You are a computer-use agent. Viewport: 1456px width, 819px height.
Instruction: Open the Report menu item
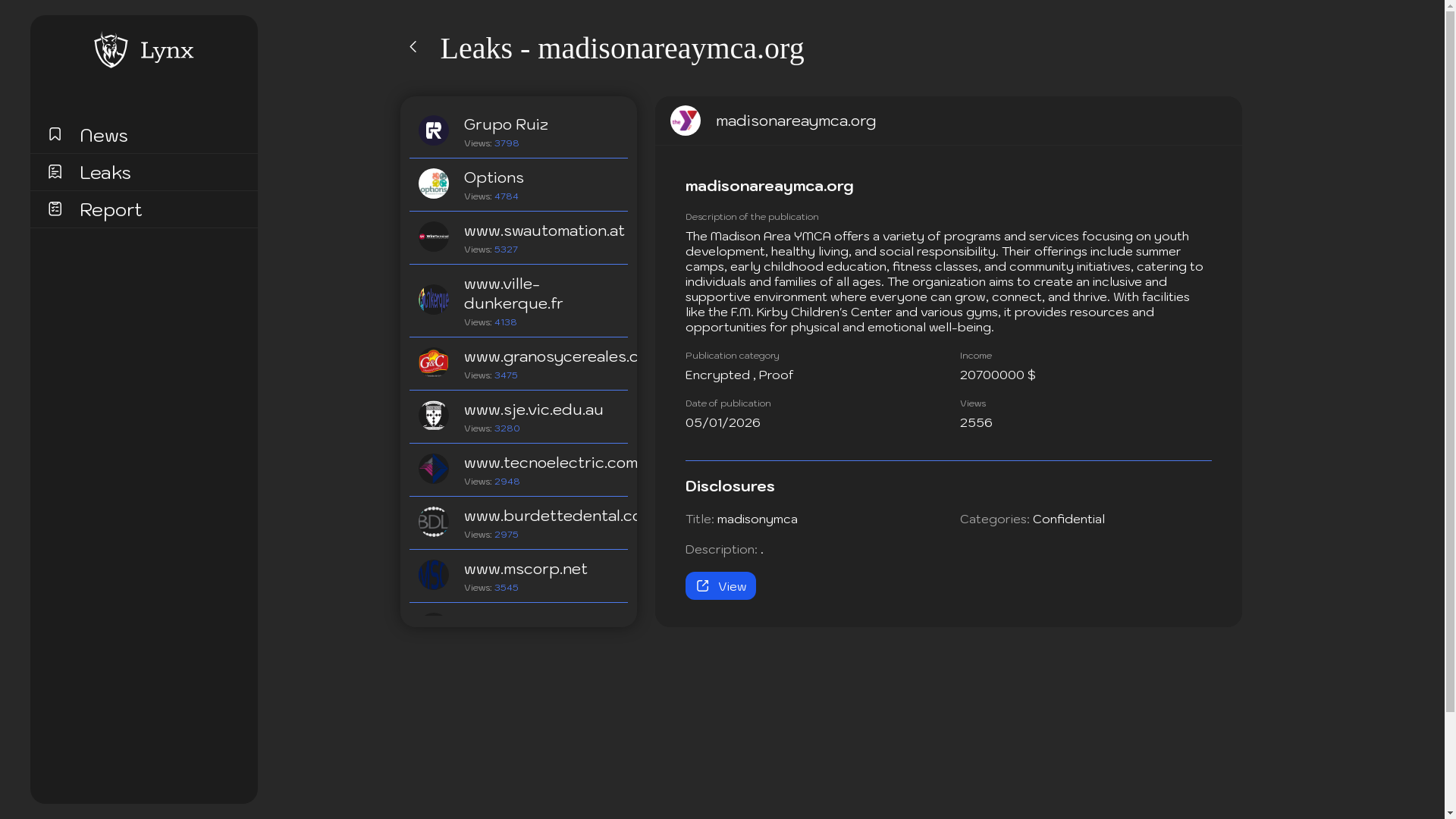coord(111,210)
